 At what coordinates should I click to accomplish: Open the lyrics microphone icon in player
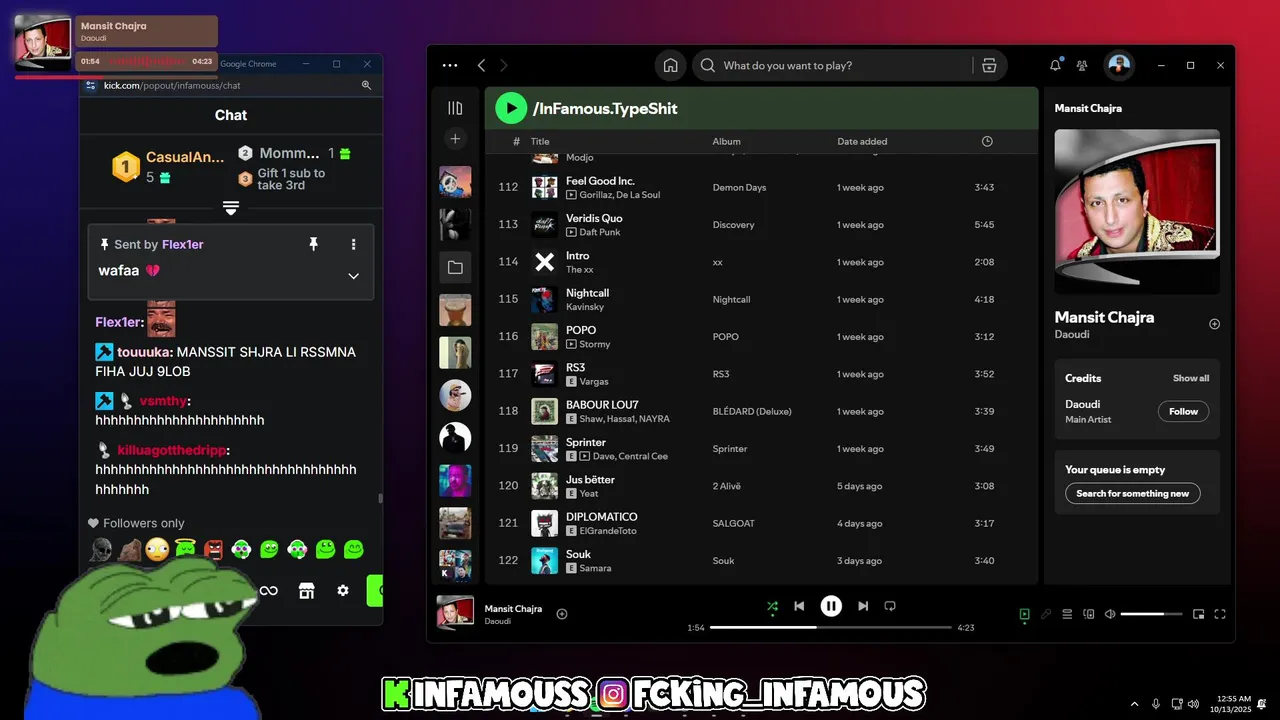coord(1046,614)
